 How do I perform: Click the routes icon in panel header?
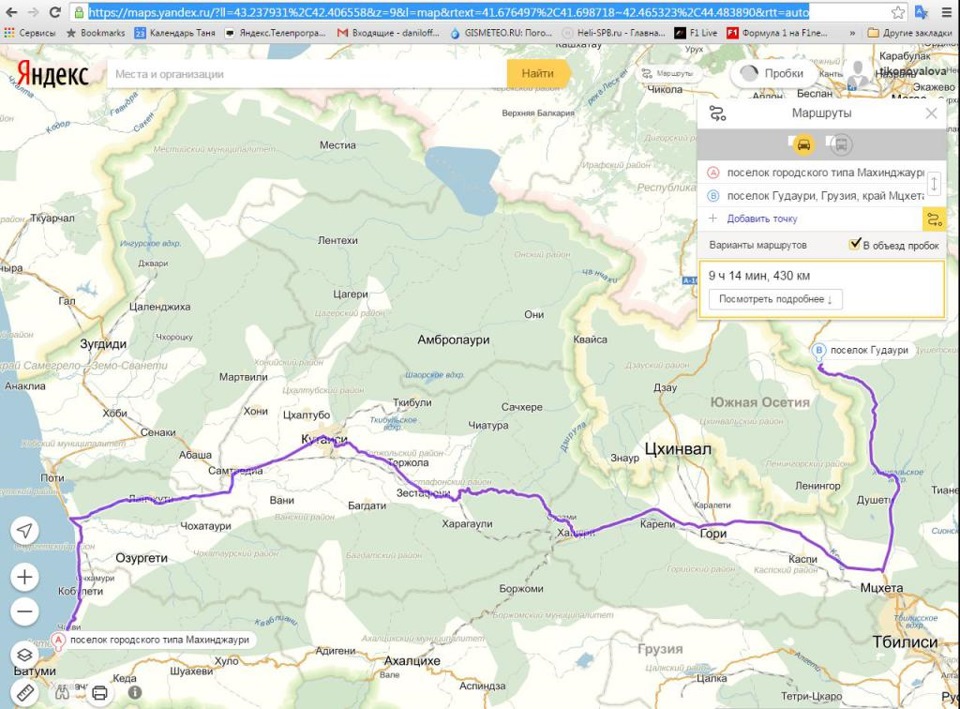pos(717,113)
